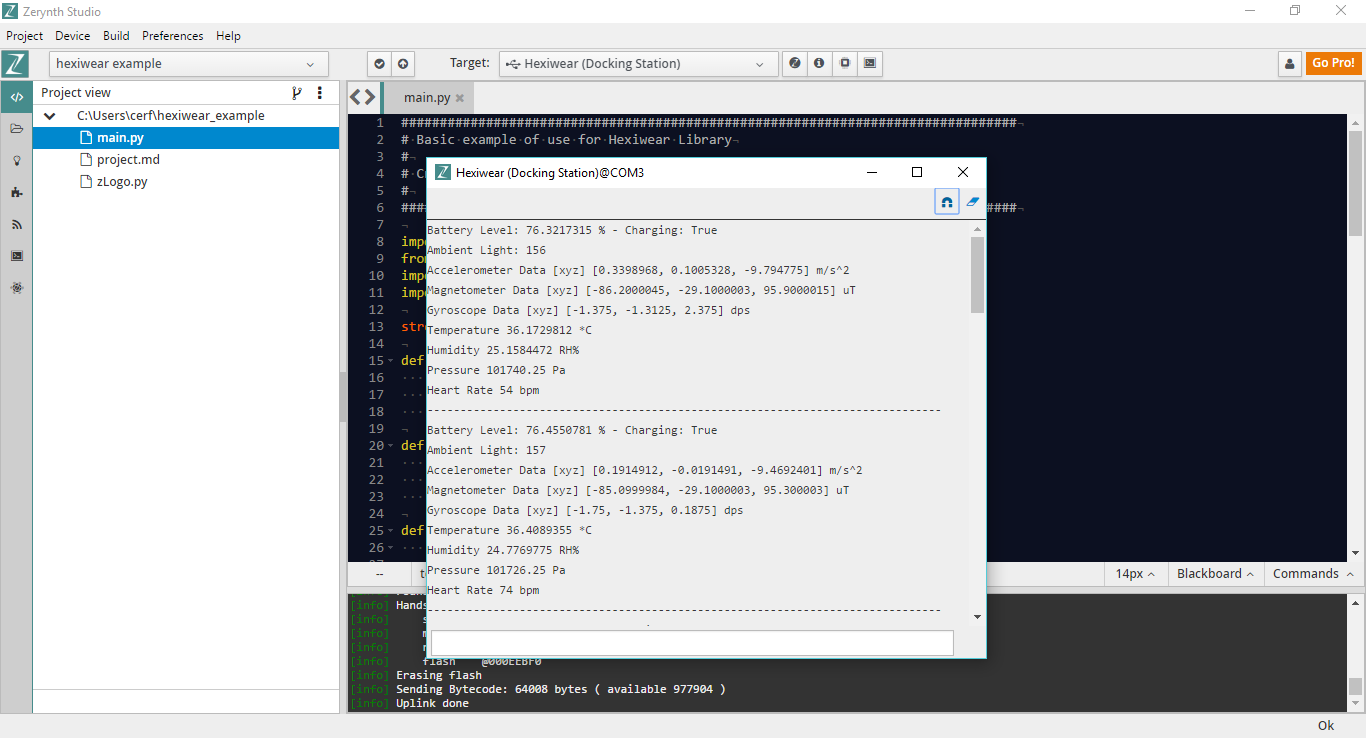This screenshot has width=1366, height=738.
Task: Click the serial console text input field
Action: coord(692,643)
